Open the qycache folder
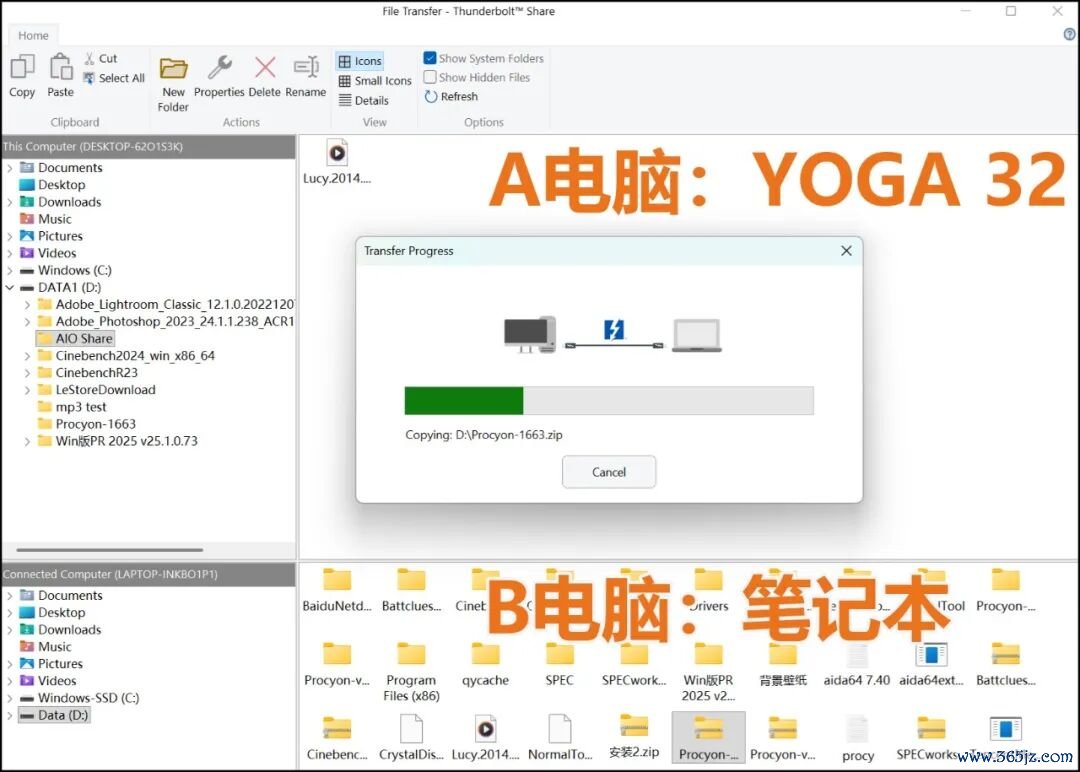Image resolution: width=1080 pixels, height=772 pixels. 486,665
